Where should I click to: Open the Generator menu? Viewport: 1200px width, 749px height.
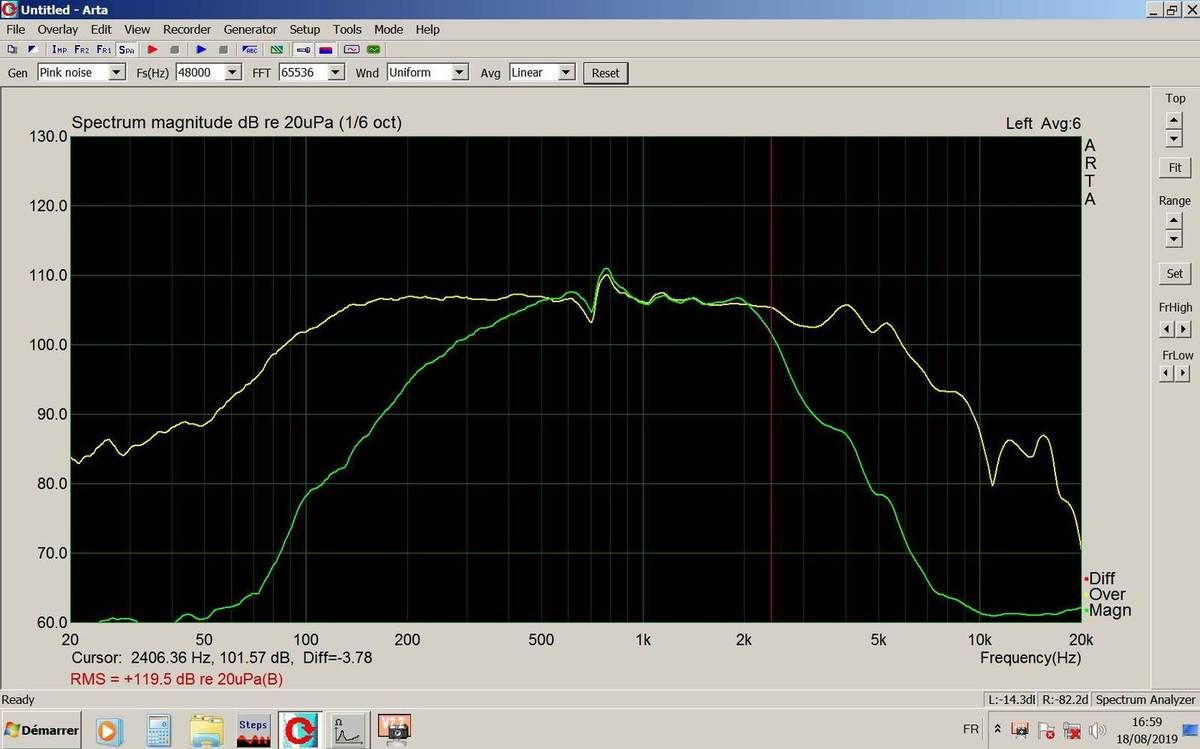[250, 30]
